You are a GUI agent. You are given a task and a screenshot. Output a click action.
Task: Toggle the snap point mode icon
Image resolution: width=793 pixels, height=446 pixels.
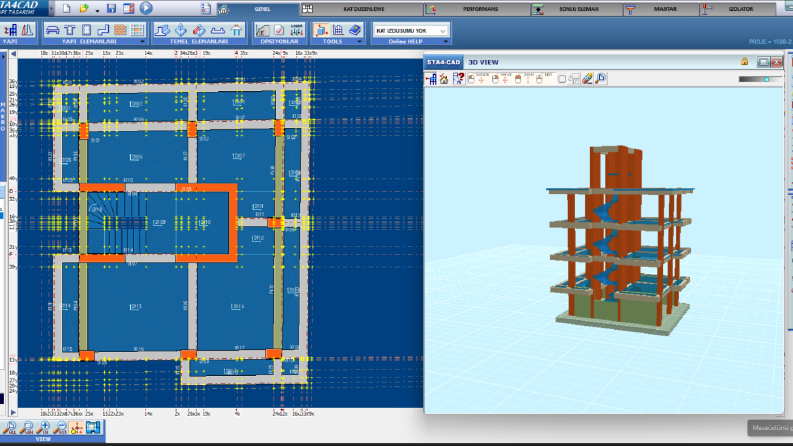(x=76, y=428)
